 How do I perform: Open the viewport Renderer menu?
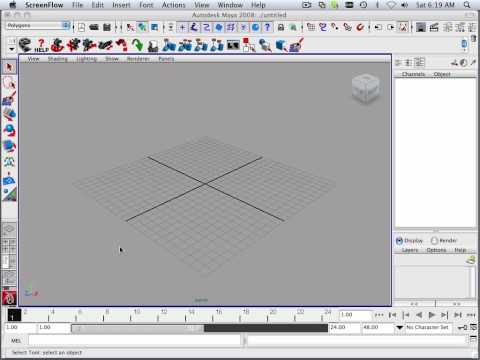(138, 59)
